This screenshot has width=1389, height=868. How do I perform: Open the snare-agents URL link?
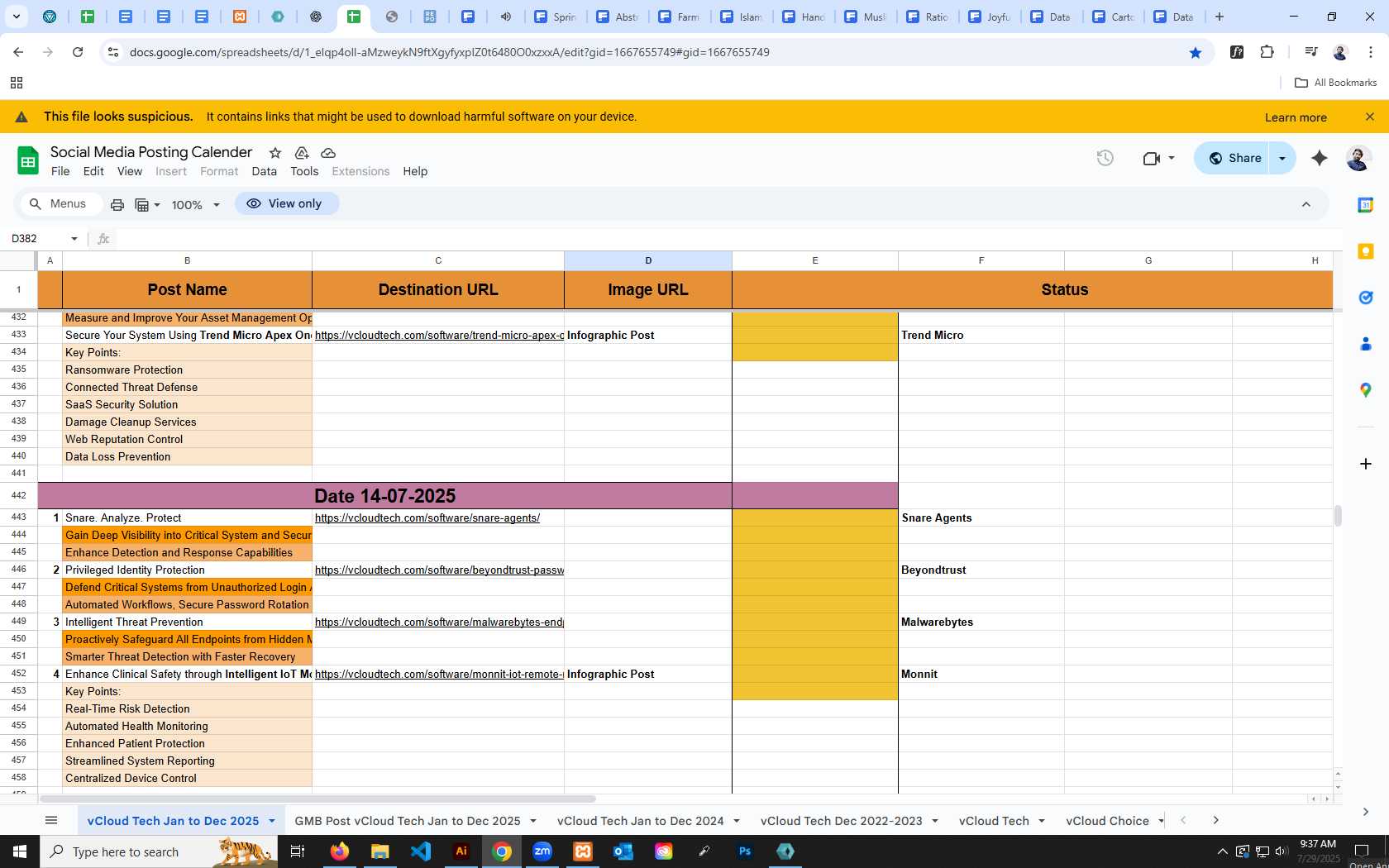pyautogui.click(x=427, y=518)
